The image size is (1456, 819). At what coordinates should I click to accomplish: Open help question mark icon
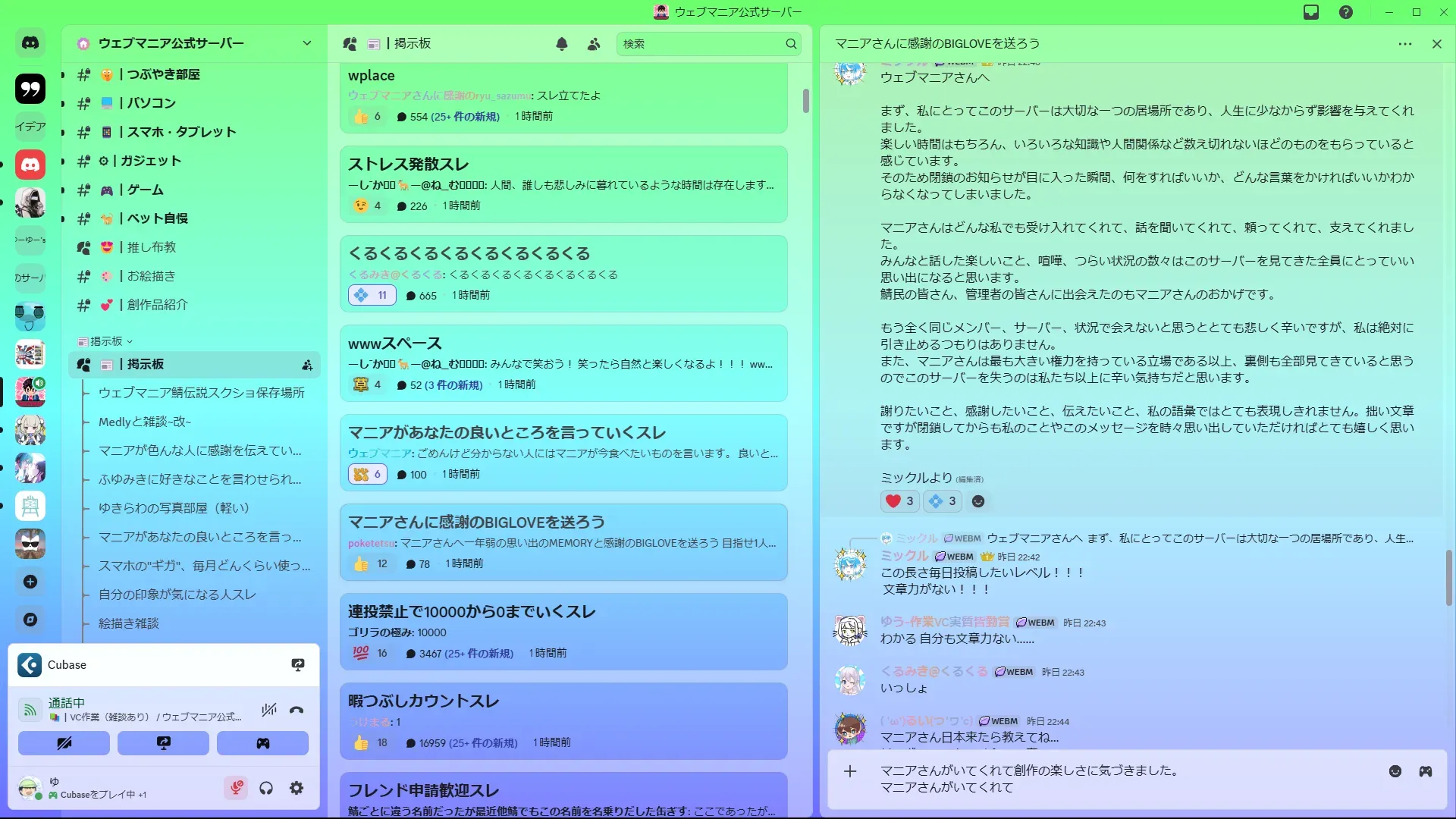[x=1346, y=12]
